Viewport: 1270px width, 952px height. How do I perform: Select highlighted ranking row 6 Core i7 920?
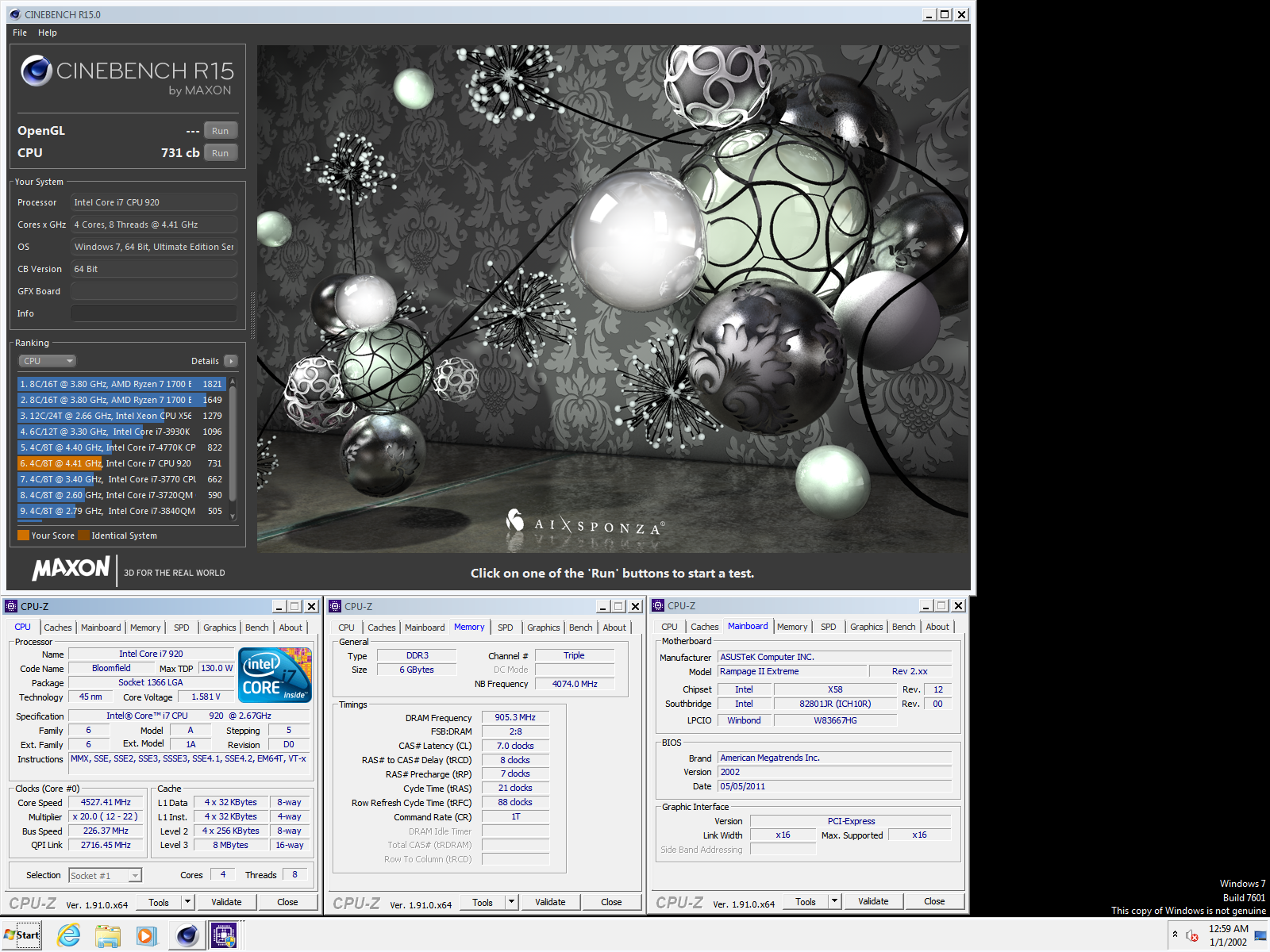point(121,463)
